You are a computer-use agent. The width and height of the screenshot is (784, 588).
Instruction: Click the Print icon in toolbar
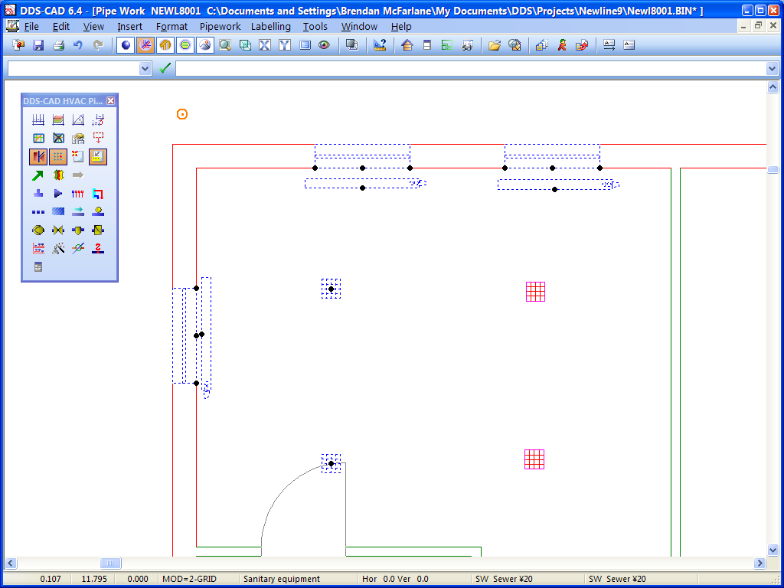point(58,46)
